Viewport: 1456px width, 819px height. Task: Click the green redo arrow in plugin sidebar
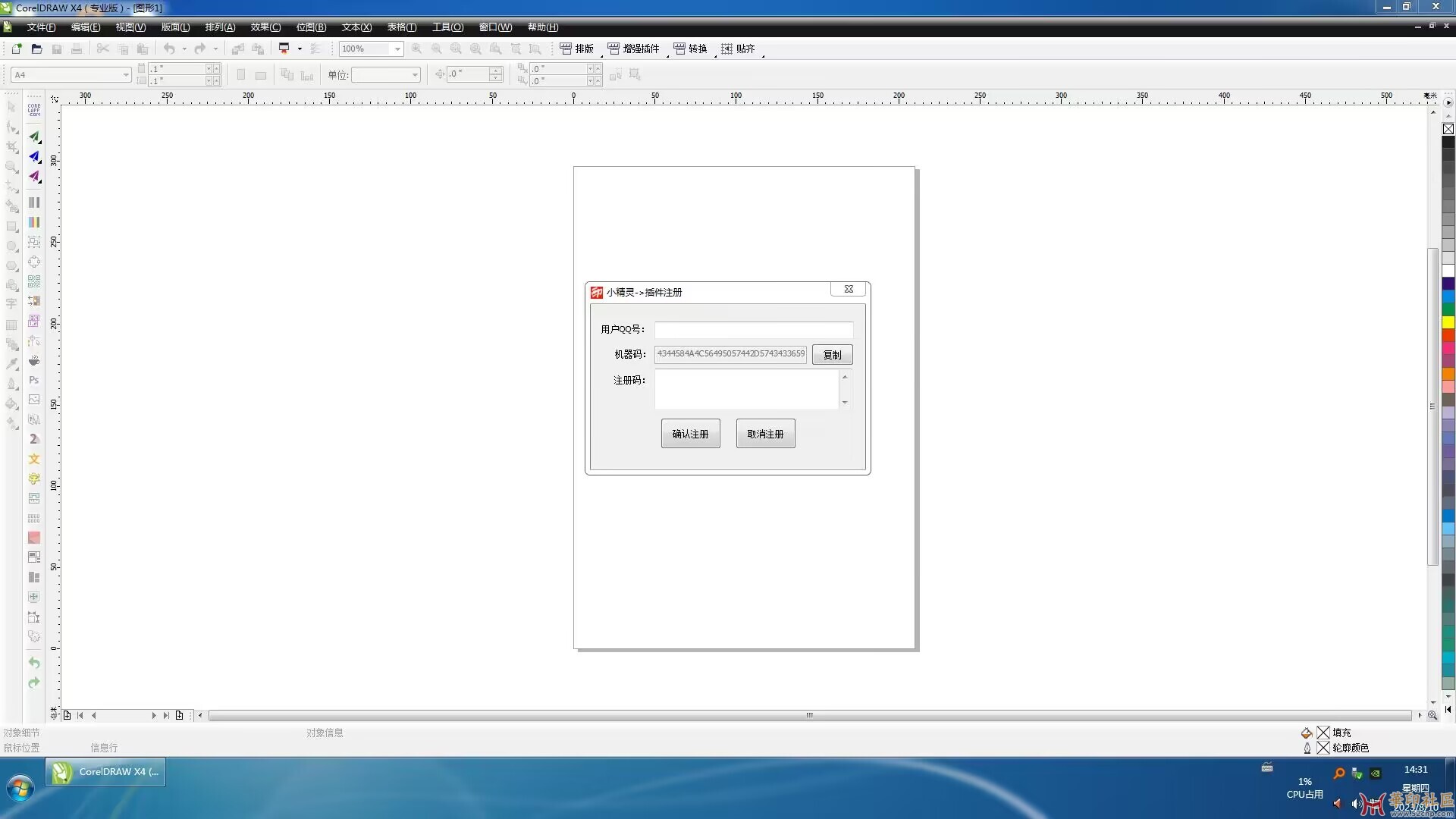pos(34,682)
